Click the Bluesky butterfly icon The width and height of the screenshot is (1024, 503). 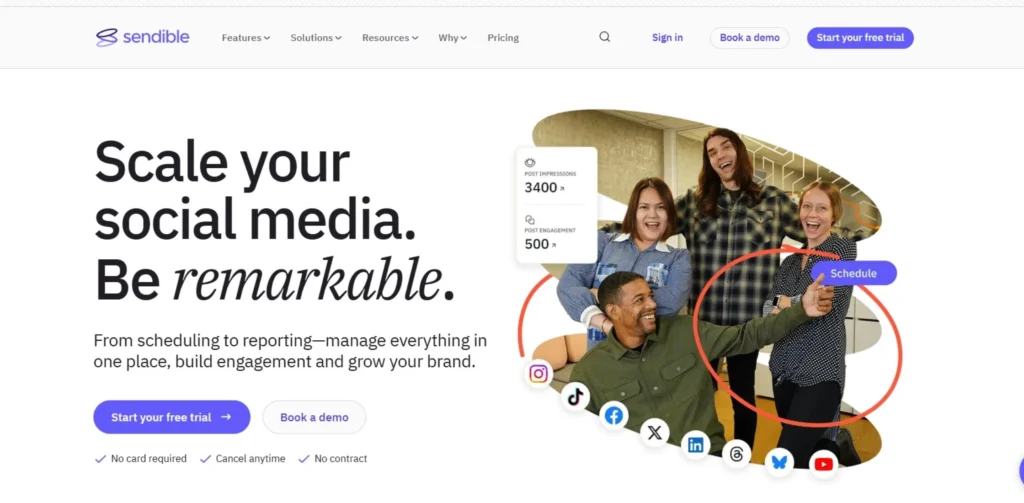click(x=779, y=462)
